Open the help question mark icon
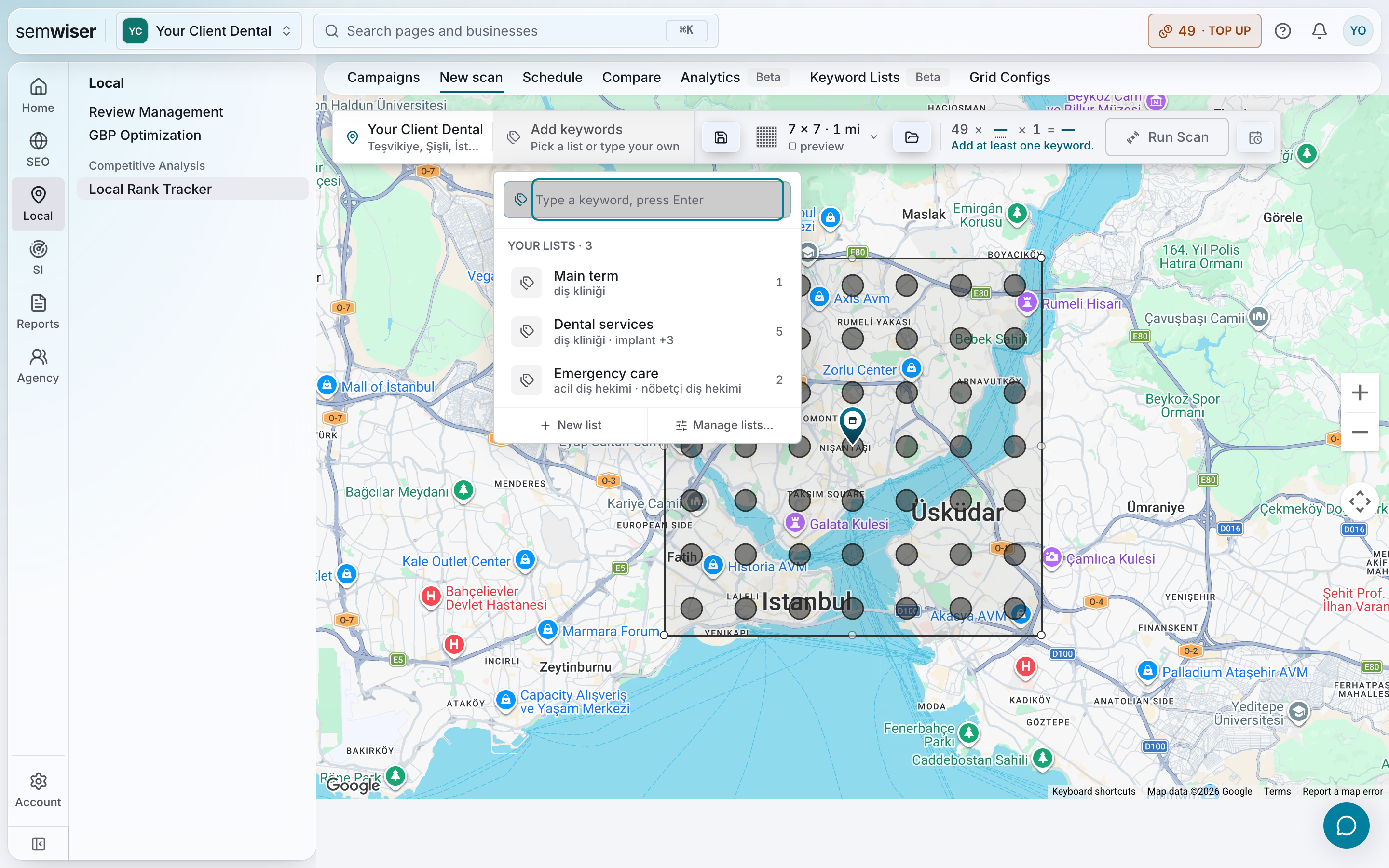The image size is (1389, 868). (x=1283, y=31)
